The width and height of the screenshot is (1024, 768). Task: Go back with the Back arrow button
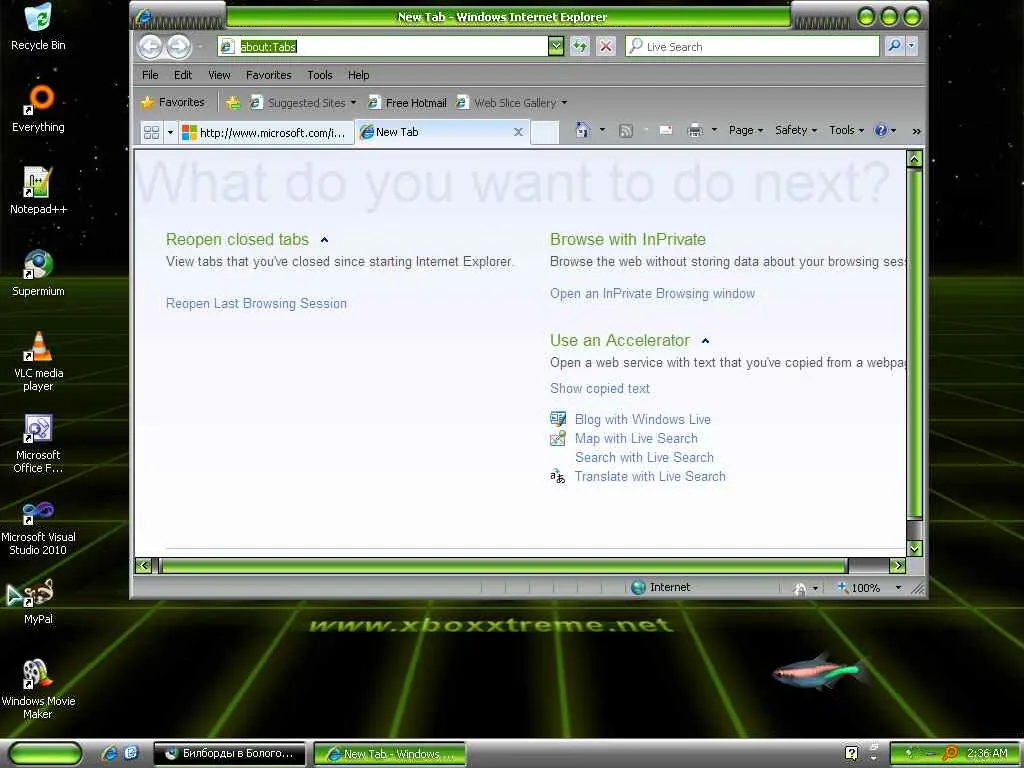point(150,46)
